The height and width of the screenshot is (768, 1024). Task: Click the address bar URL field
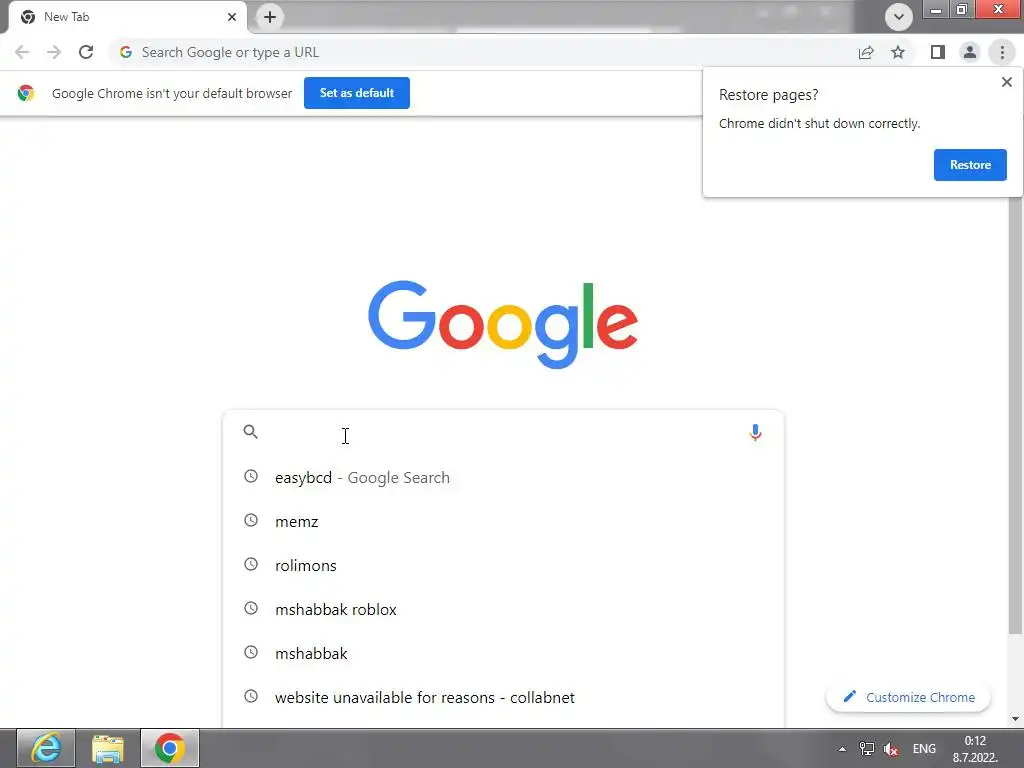tap(483, 52)
